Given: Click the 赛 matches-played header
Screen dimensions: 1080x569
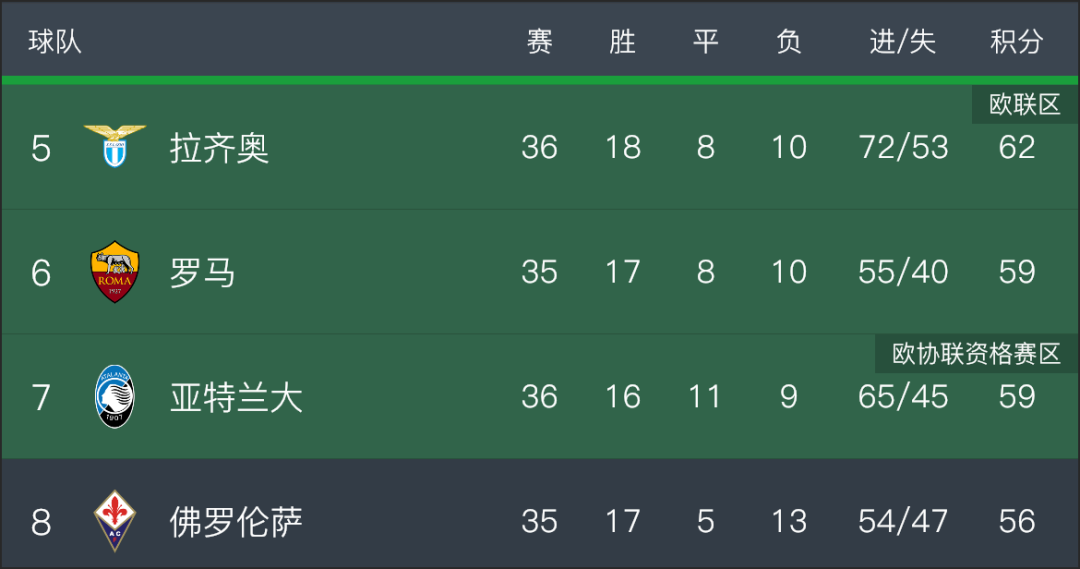Looking at the screenshot, I should (539, 41).
